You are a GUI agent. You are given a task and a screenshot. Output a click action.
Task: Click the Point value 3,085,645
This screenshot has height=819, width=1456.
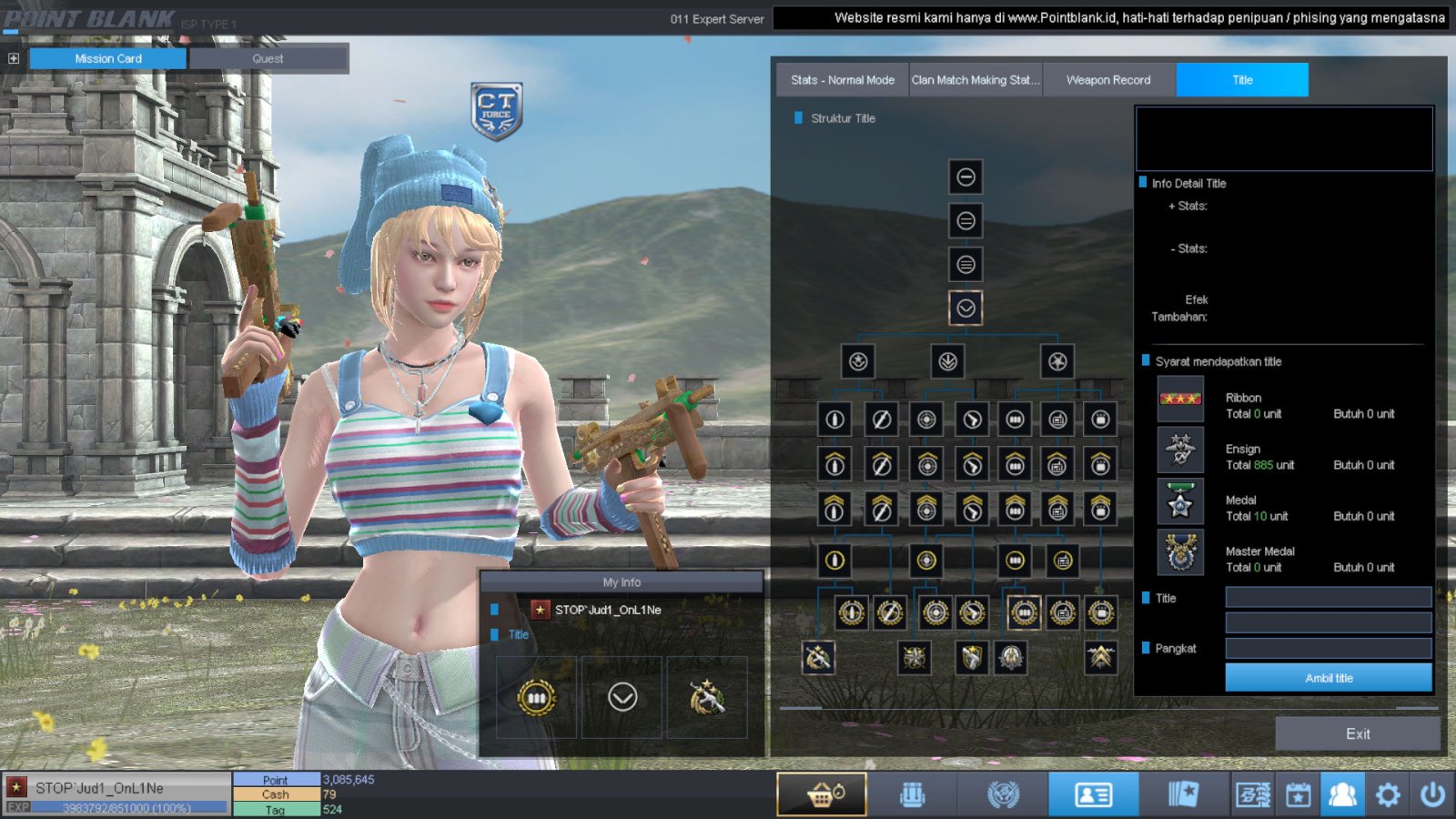349,780
